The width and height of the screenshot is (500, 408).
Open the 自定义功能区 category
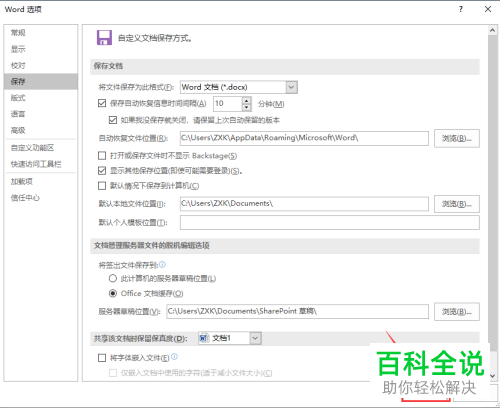coord(41,148)
